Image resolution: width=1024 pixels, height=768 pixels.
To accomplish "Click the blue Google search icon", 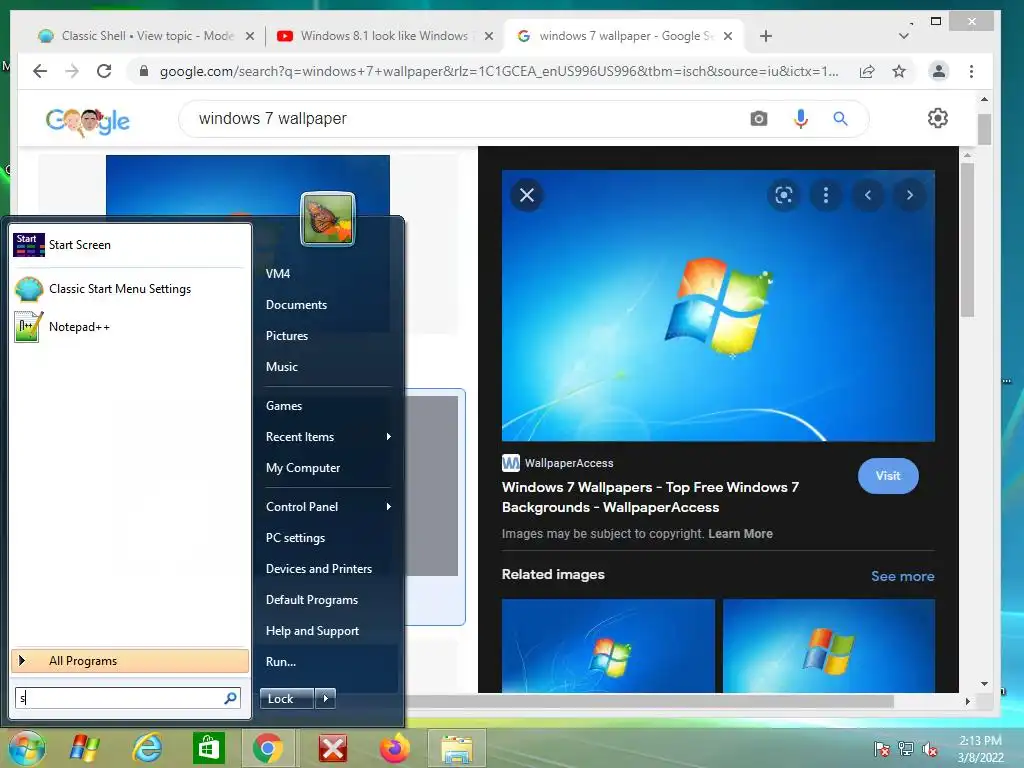I will pos(840,119).
